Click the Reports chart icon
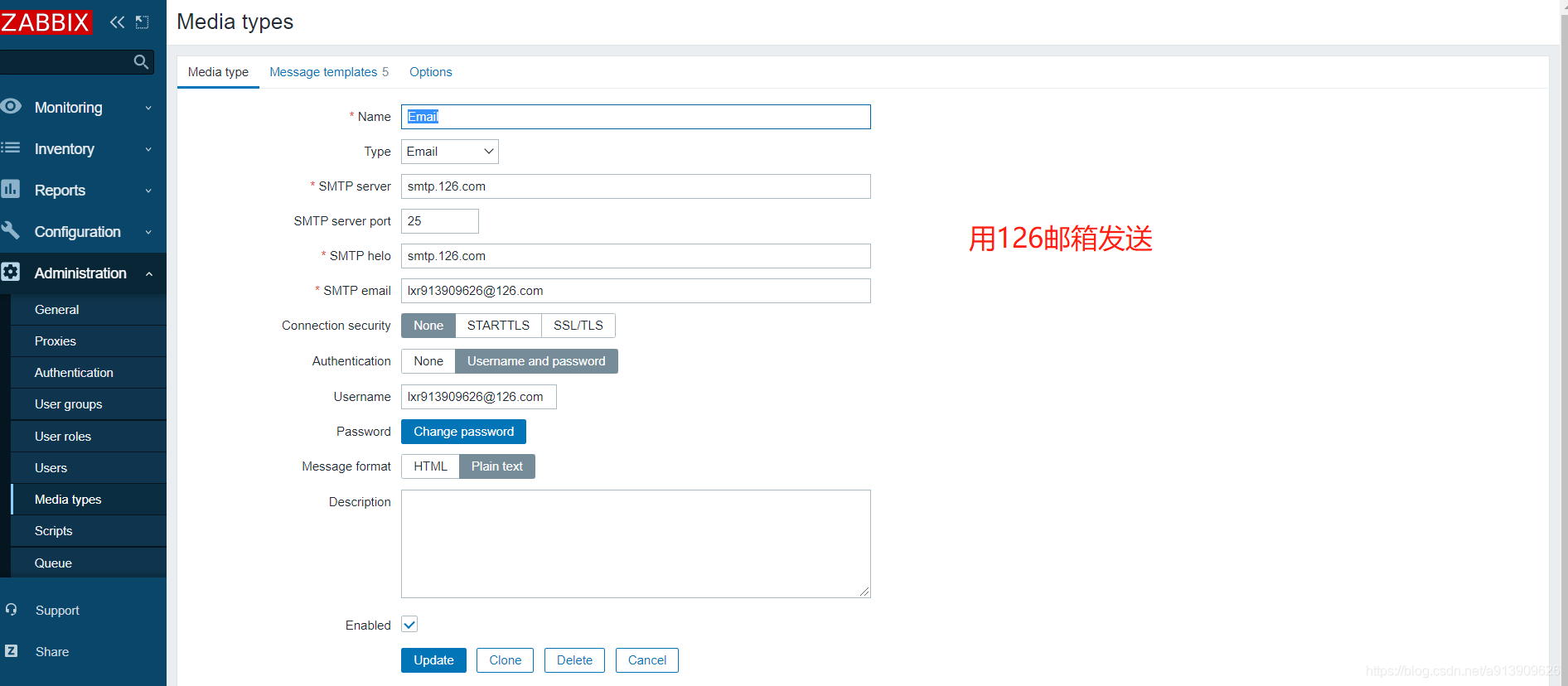This screenshot has height=686, width=1568. pos(11,190)
